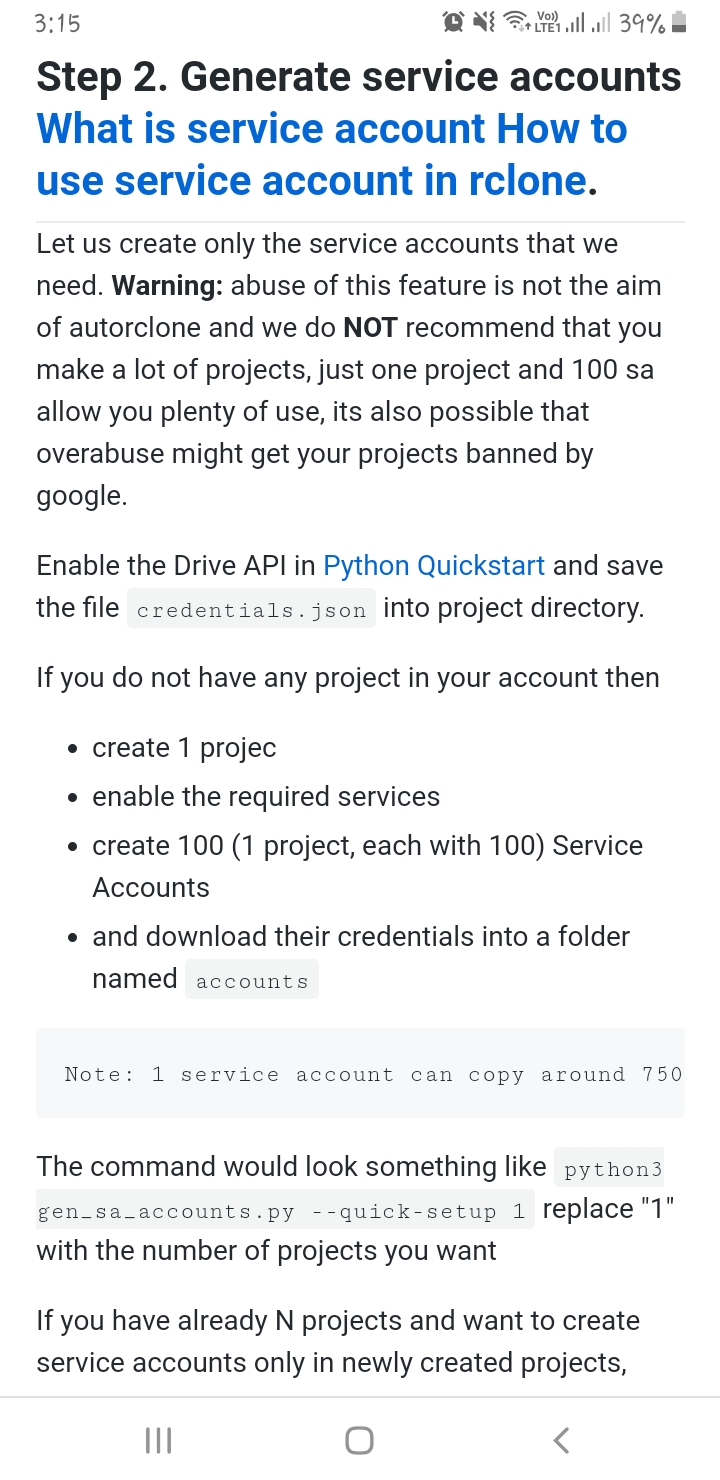
Task: Tap the Wi-Fi signal icon
Action: [x=517, y=23]
